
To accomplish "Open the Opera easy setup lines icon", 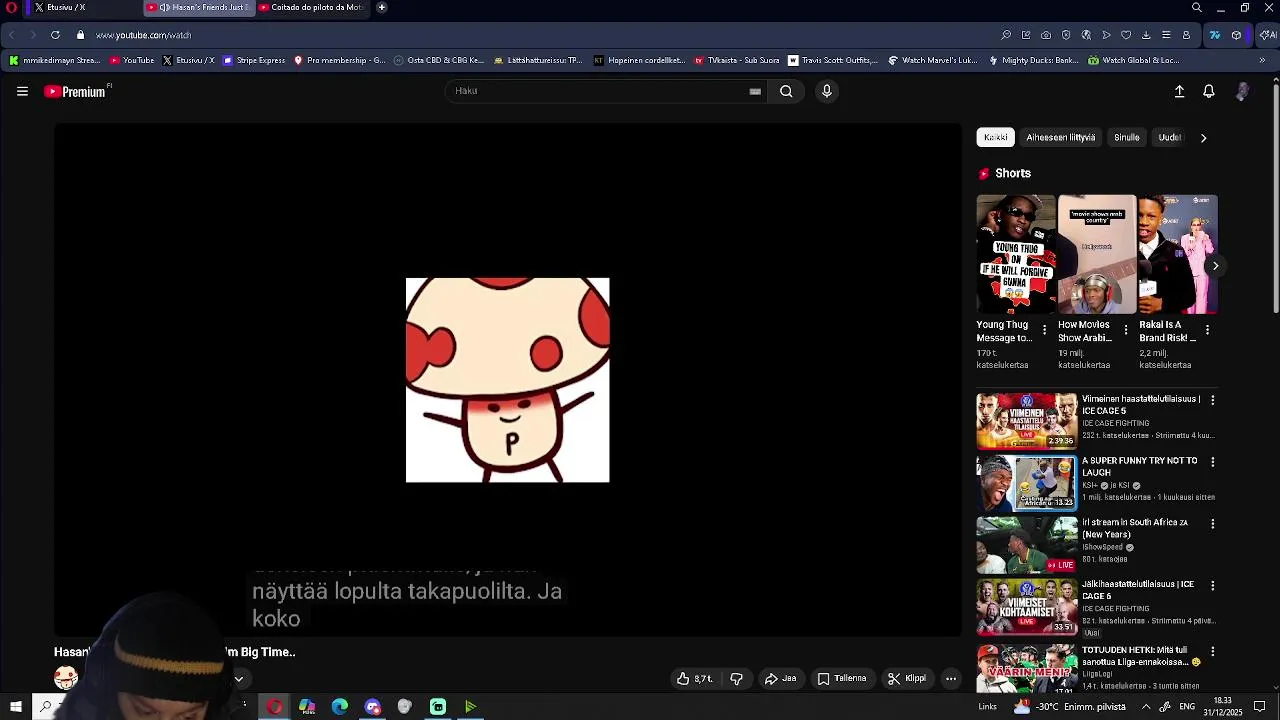I will click(x=1166, y=35).
